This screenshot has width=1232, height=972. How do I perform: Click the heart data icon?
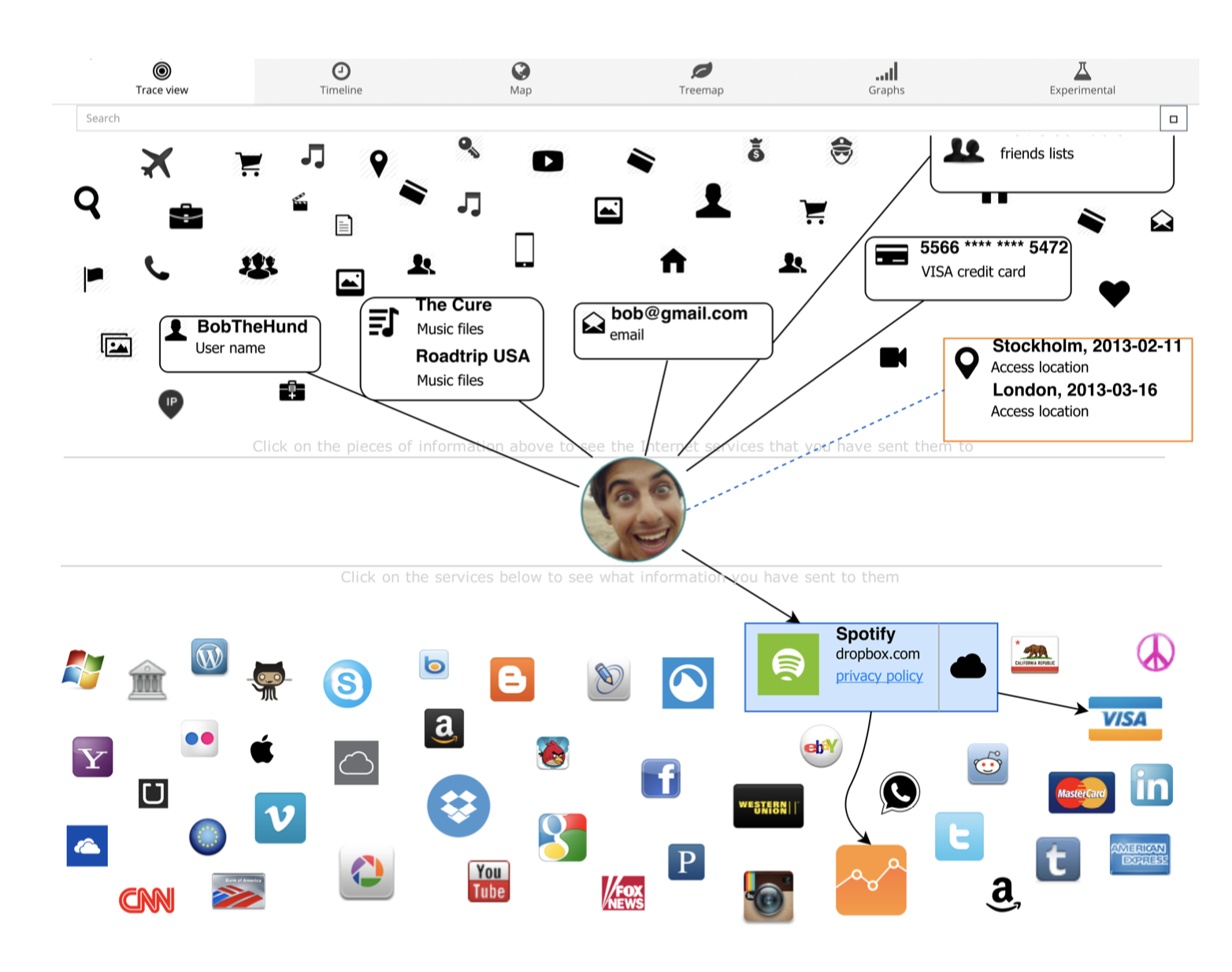click(x=1114, y=293)
